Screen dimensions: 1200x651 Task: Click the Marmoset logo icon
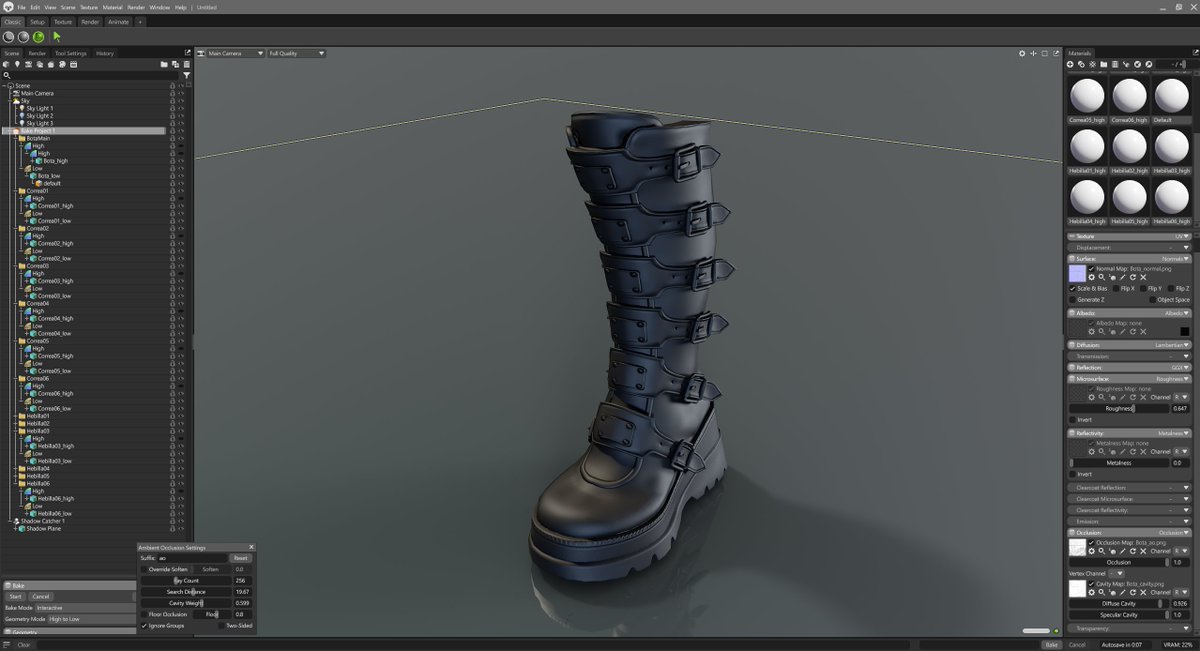[8, 7]
